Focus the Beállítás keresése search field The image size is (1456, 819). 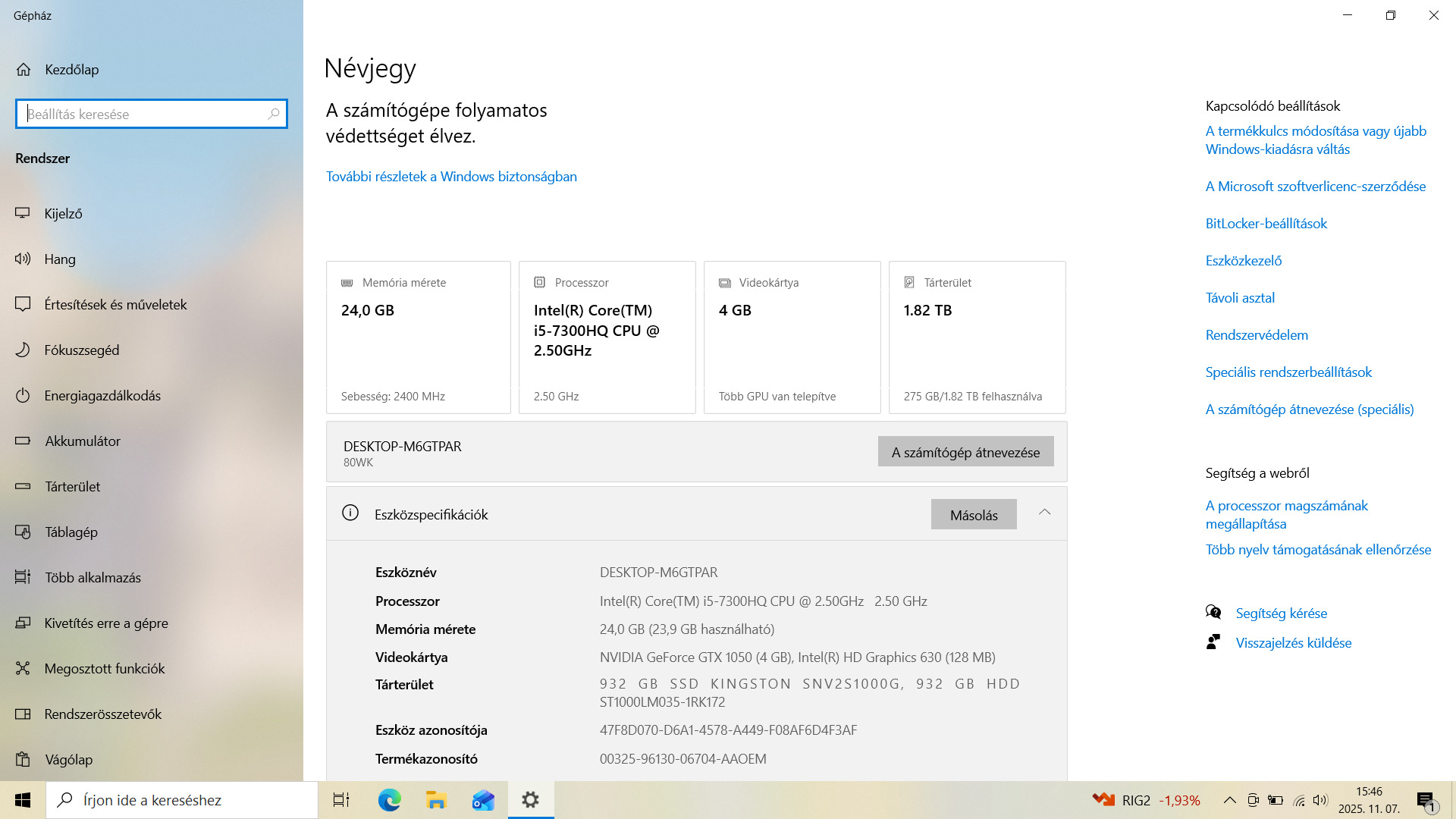click(144, 115)
